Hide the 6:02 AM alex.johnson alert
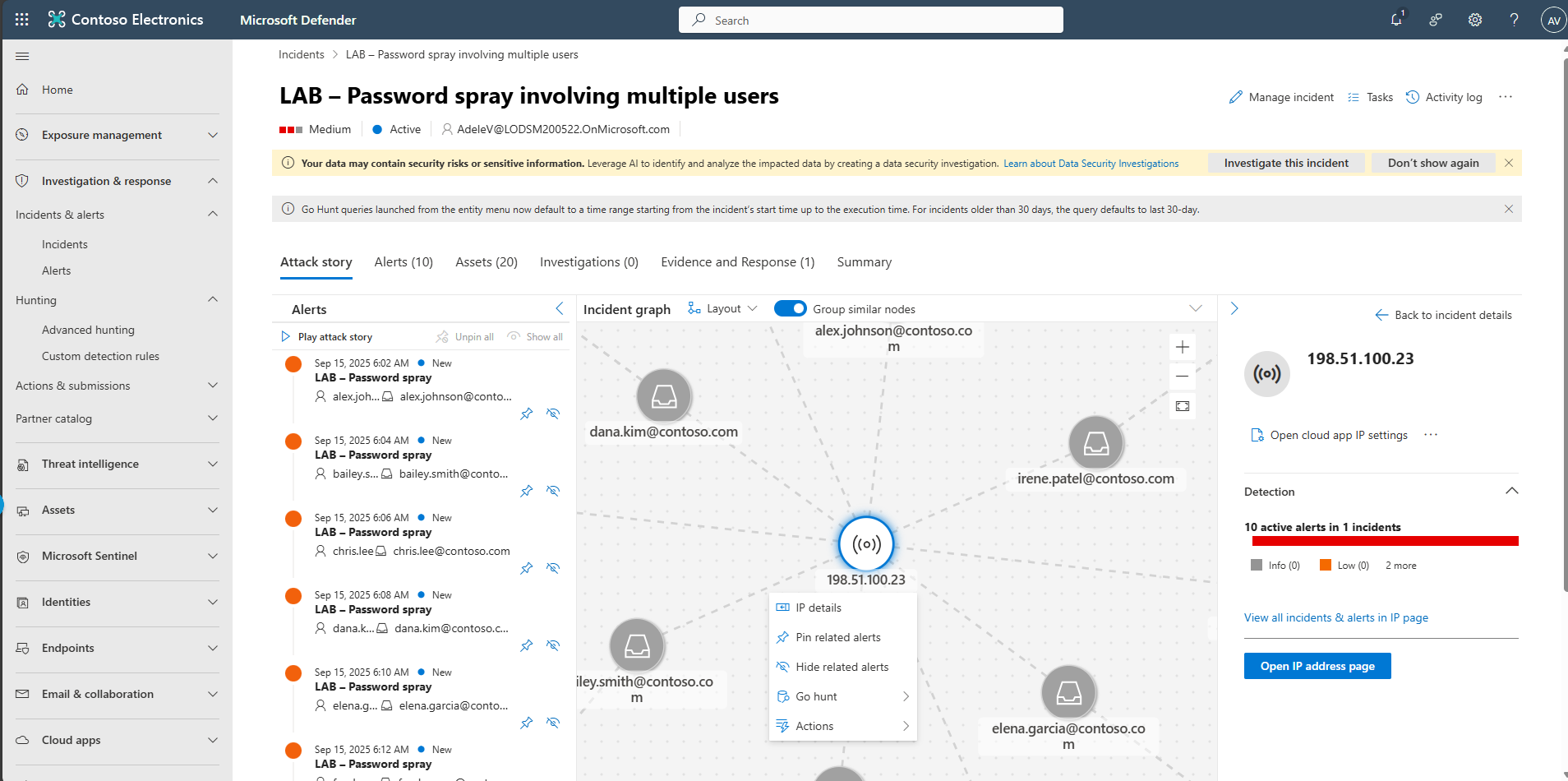 pos(553,414)
